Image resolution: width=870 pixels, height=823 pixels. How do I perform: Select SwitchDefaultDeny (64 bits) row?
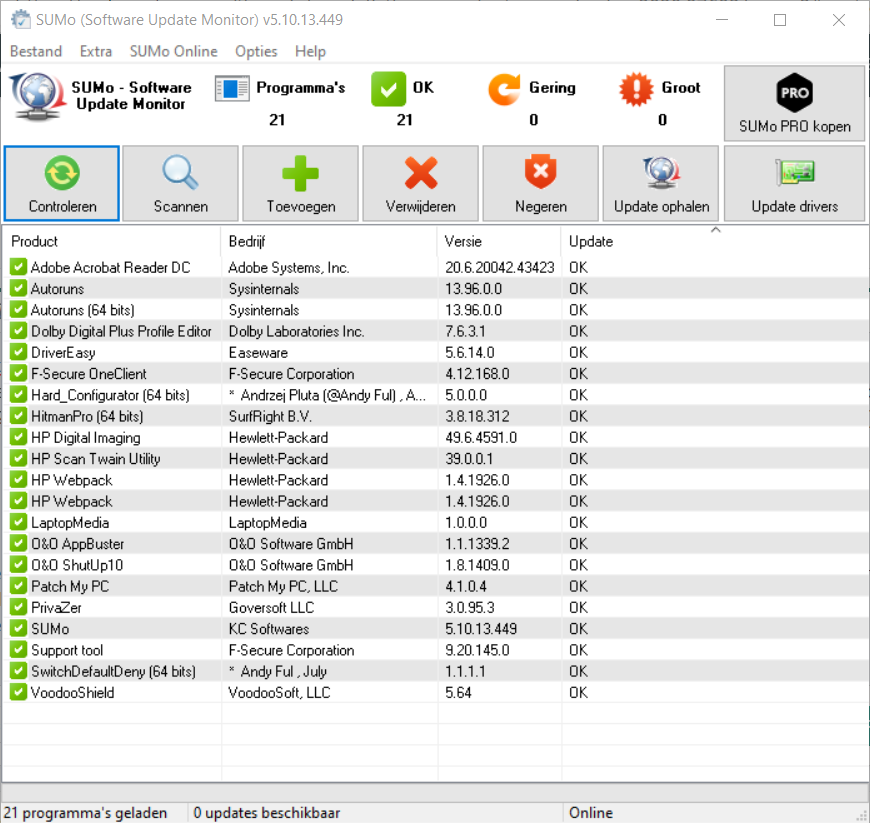pos(435,671)
